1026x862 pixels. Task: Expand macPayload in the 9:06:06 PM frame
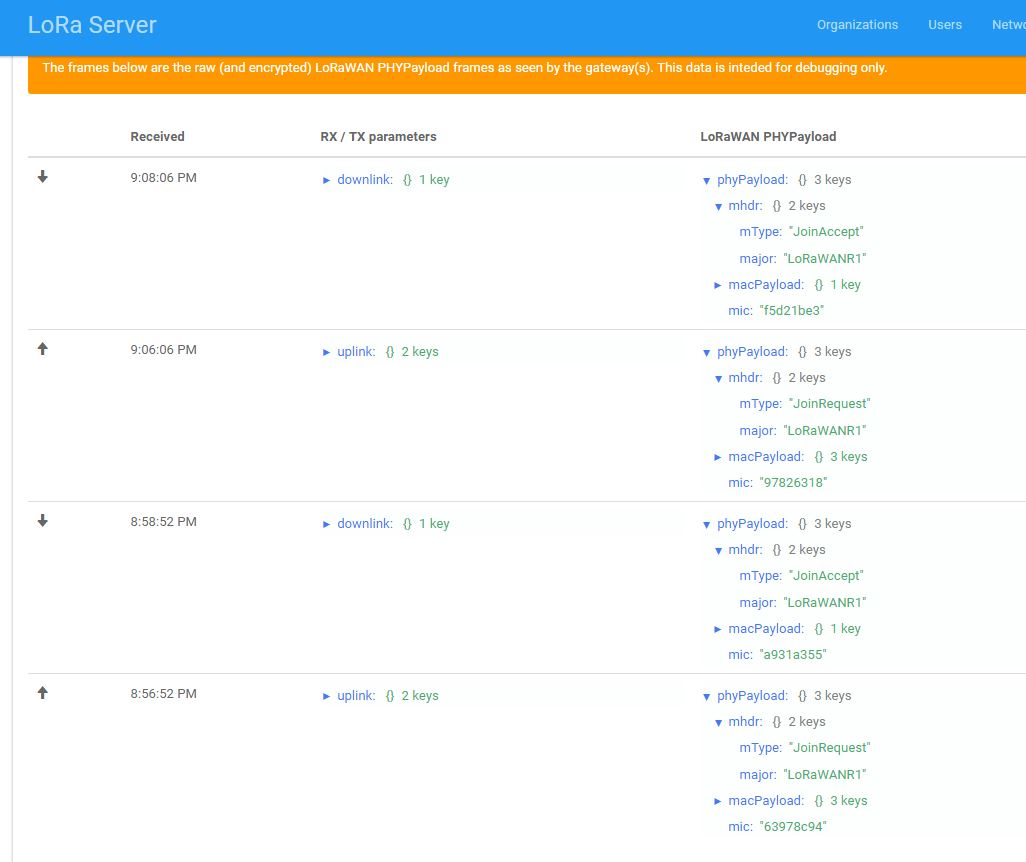pyautogui.click(x=718, y=458)
